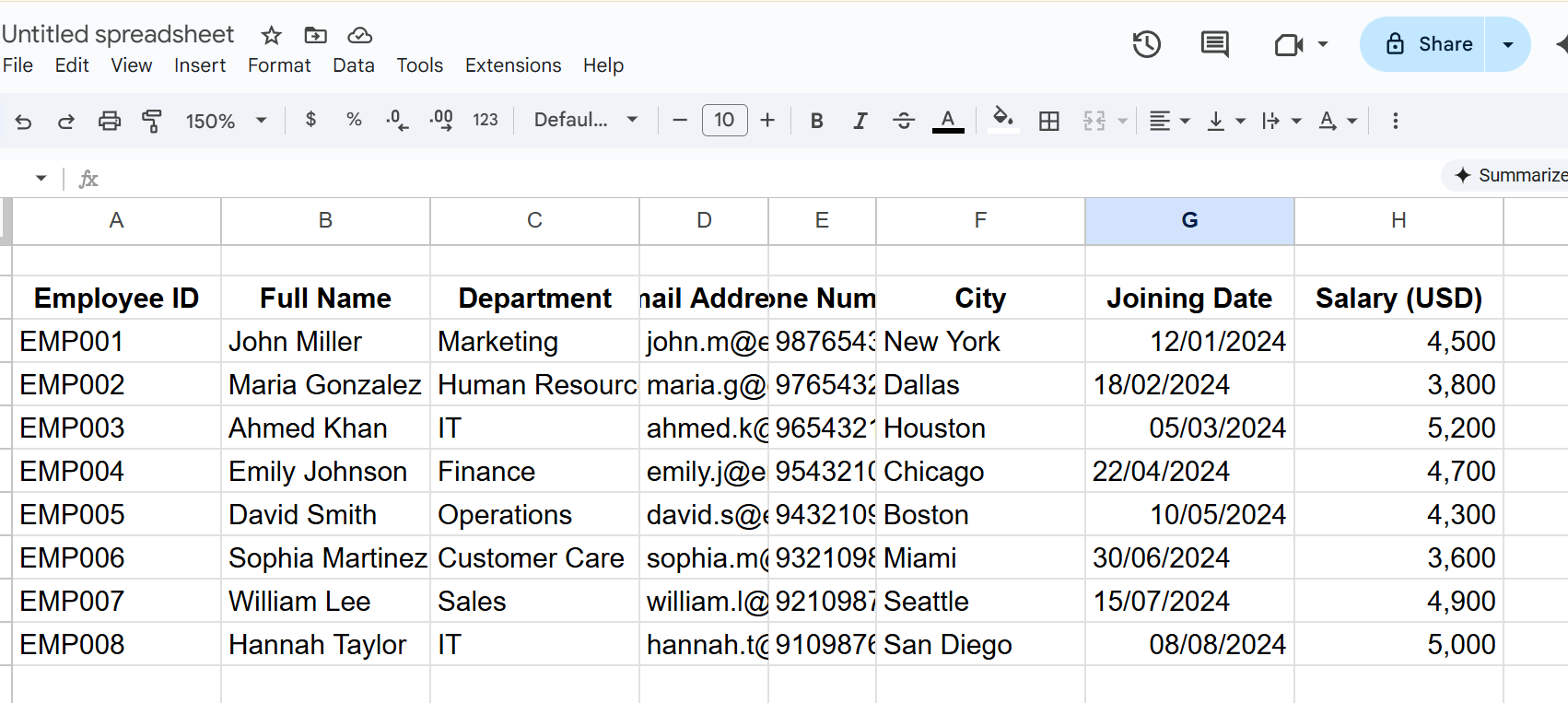Open the comments panel icon
The image size is (1568, 703).
[1214, 44]
